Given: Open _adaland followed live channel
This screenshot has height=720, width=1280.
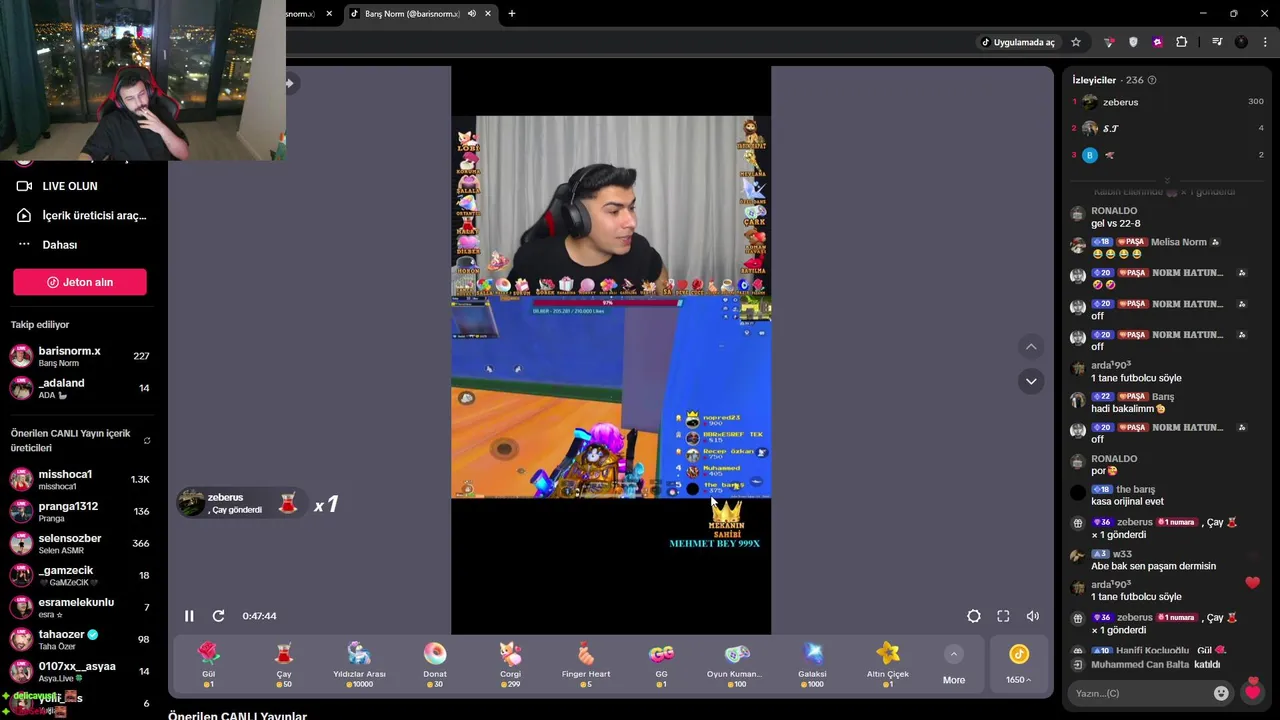Looking at the screenshot, I should 80,388.
